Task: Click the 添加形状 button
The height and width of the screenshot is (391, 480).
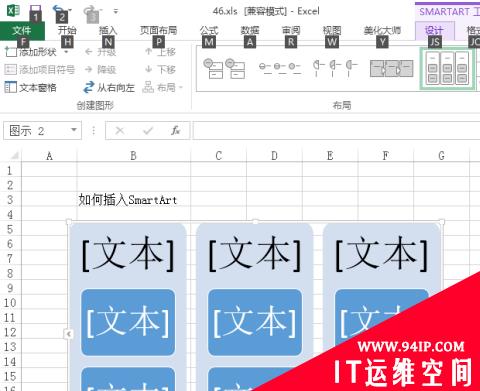Action: click(x=31, y=52)
